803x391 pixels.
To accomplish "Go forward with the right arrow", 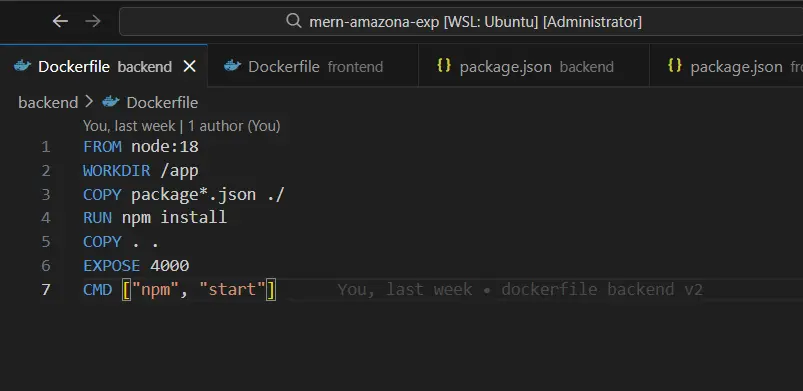I will click(93, 22).
